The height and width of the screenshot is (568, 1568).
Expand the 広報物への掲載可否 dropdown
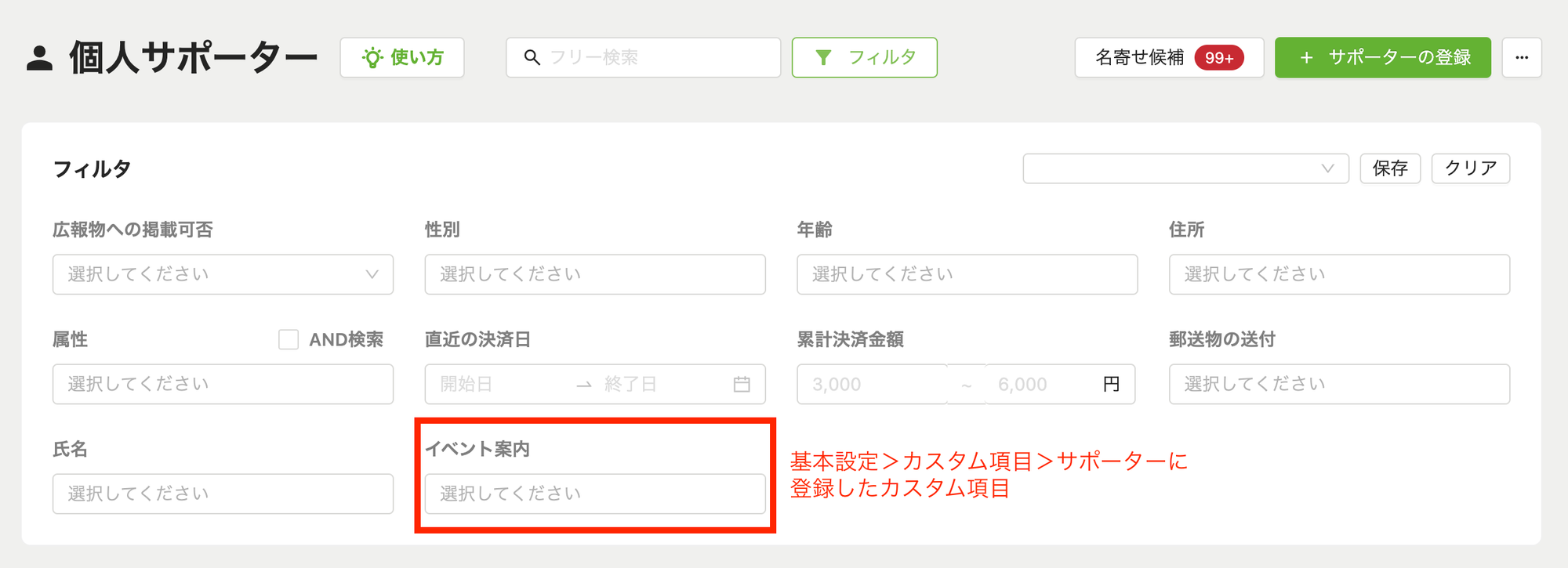pos(223,274)
